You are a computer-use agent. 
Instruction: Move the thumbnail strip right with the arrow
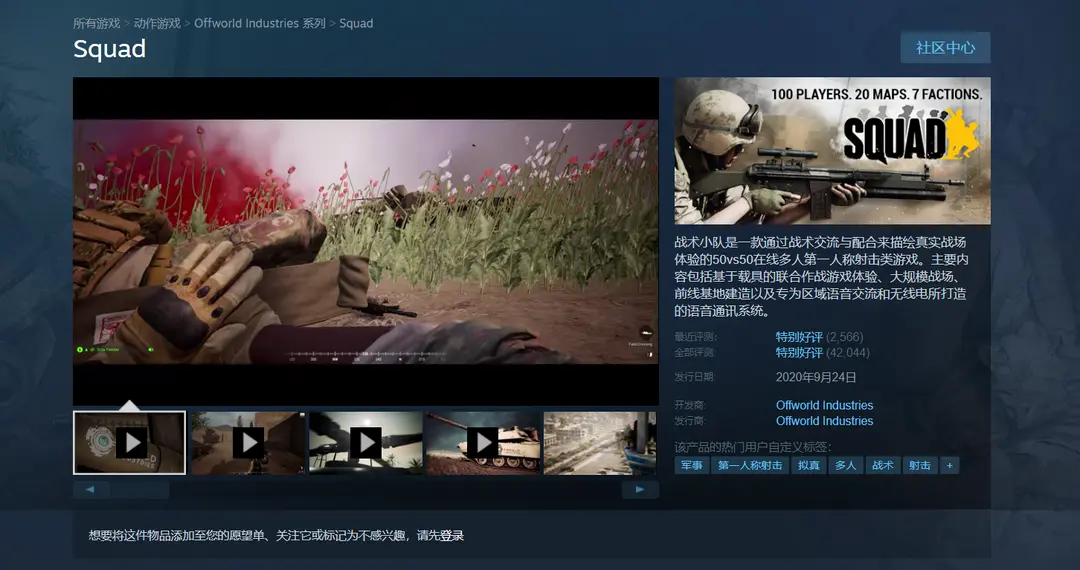(x=640, y=489)
